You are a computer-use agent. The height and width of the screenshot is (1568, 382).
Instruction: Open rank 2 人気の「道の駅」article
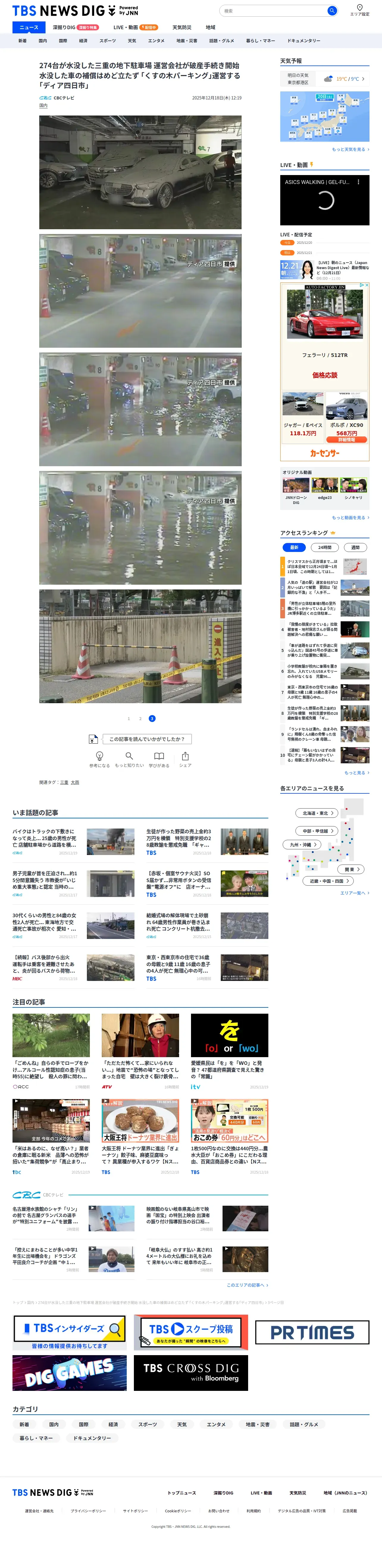pos(325,587)
